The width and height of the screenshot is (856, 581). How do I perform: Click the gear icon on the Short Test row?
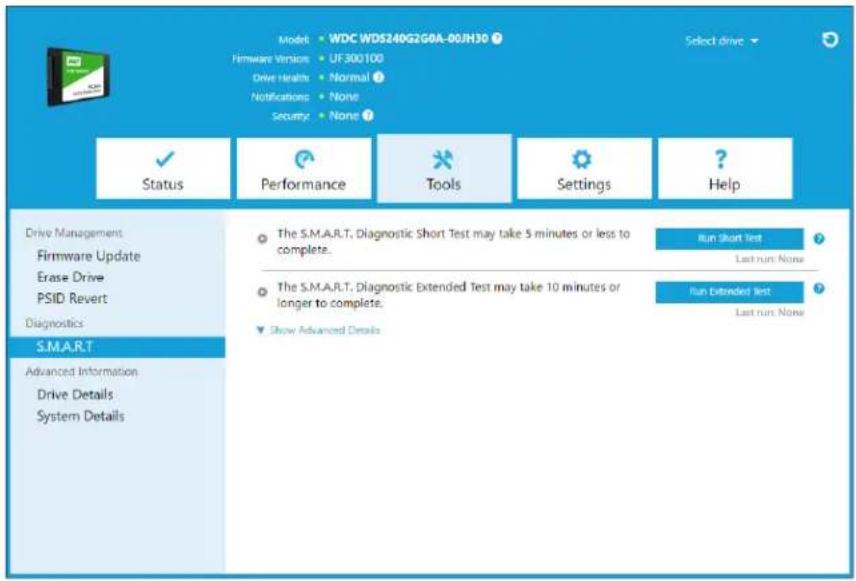tap(263, 239)
